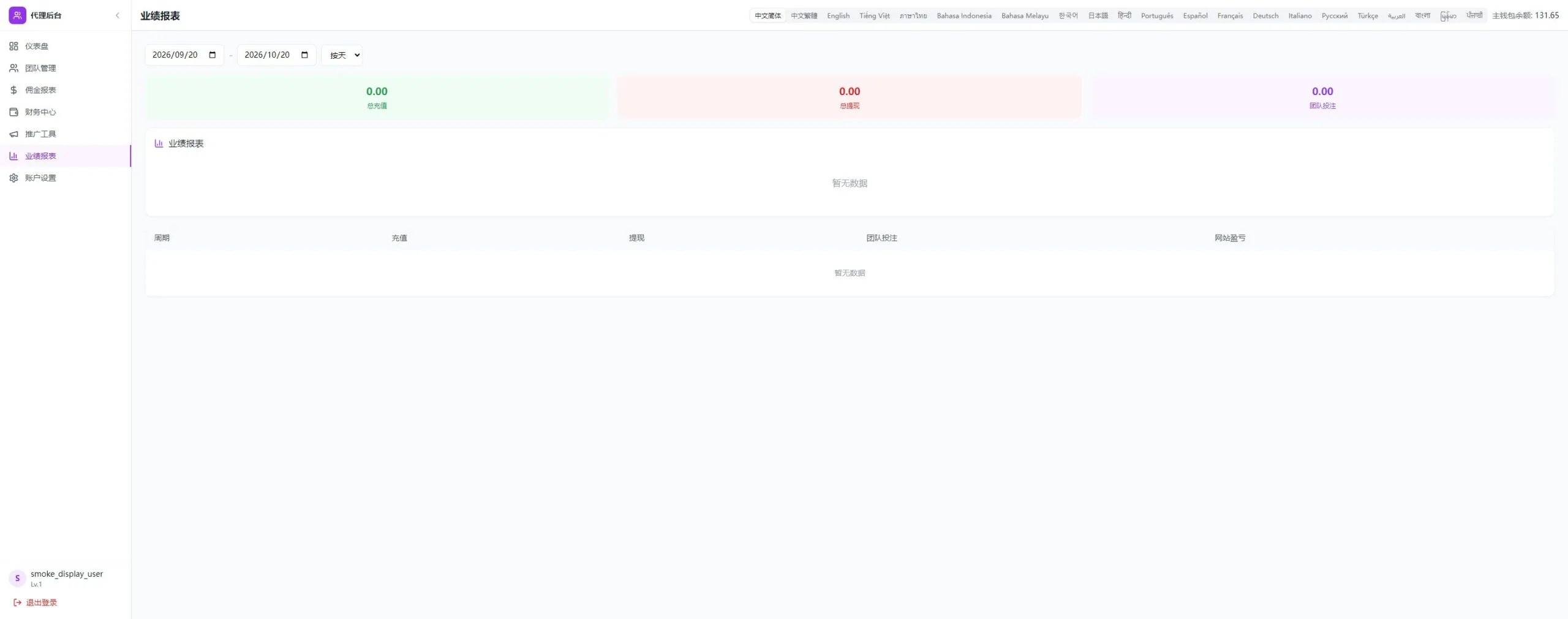This screenshot has height=619, width=1568.
Task: Select Türkçe language
Action: pos(1367,15)
